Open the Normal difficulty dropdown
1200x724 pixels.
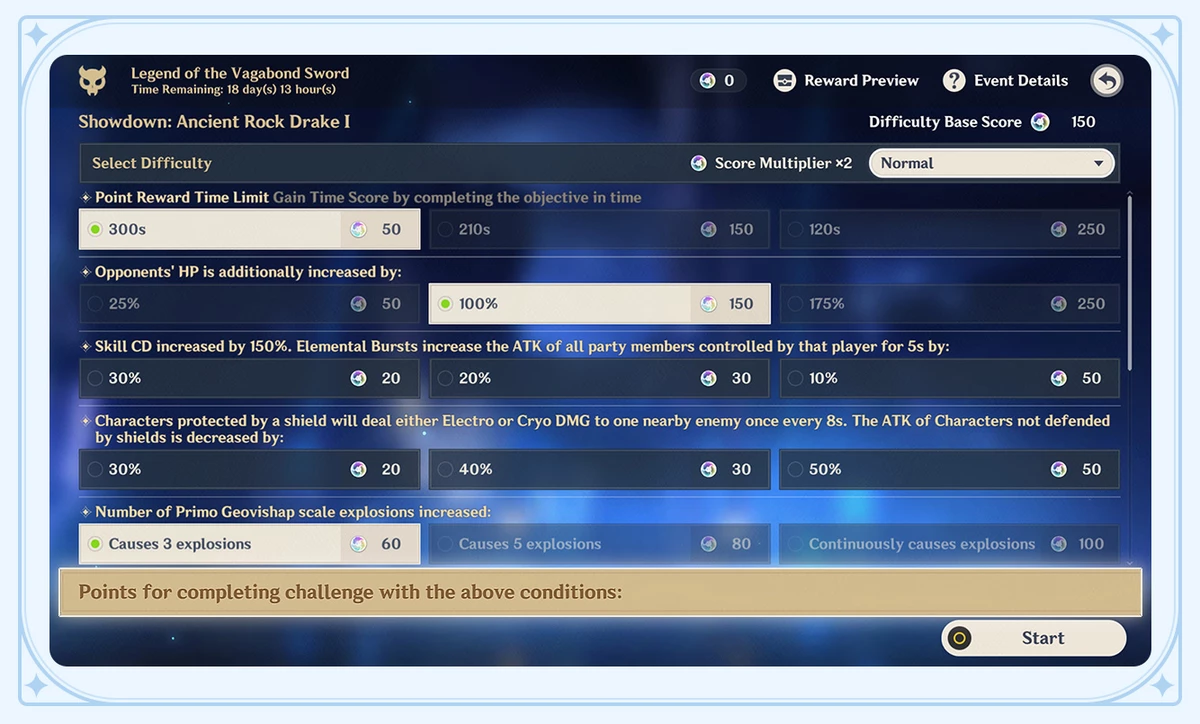991,163
